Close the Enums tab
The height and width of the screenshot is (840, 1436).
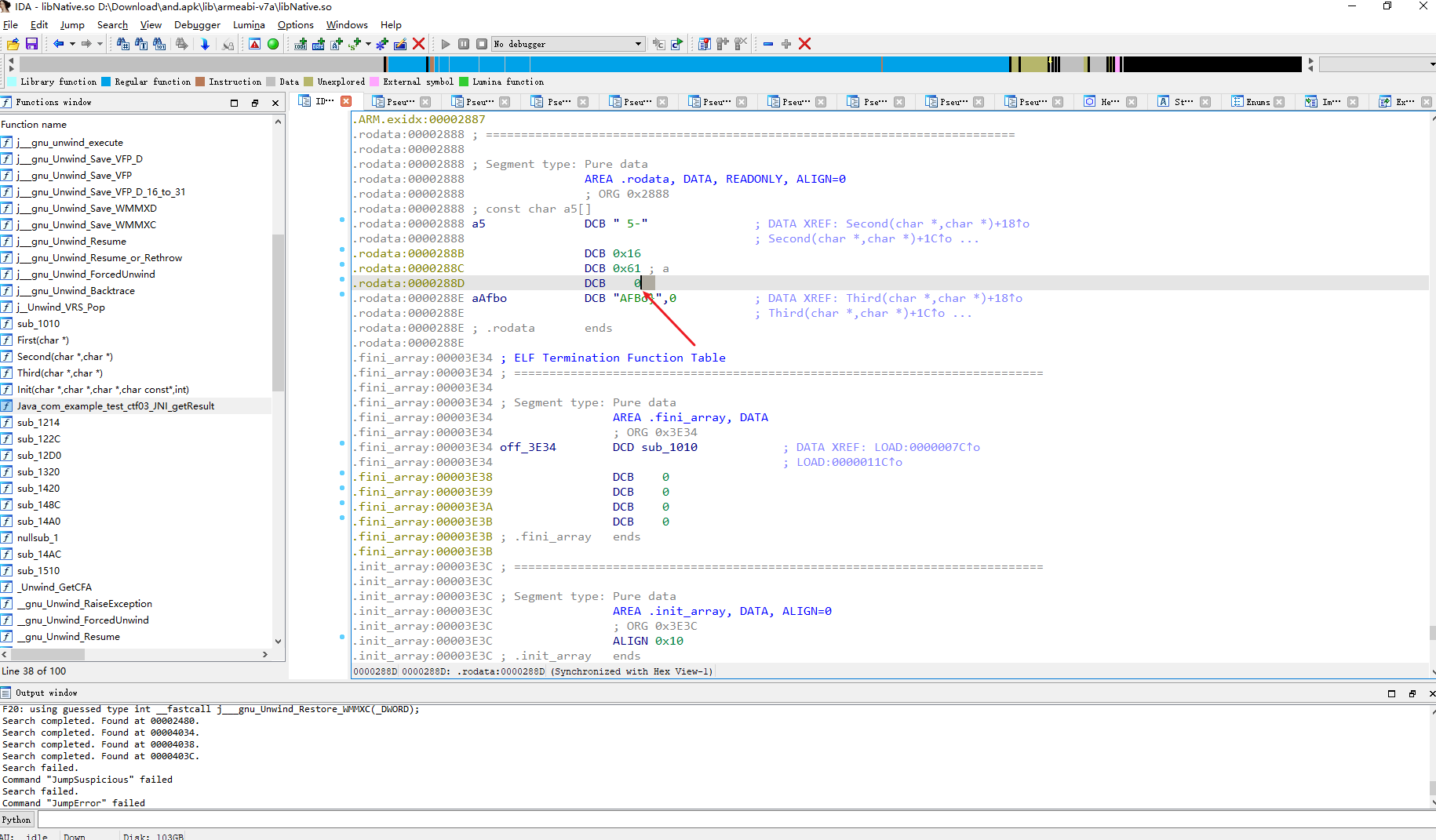tap(1279, 102)
